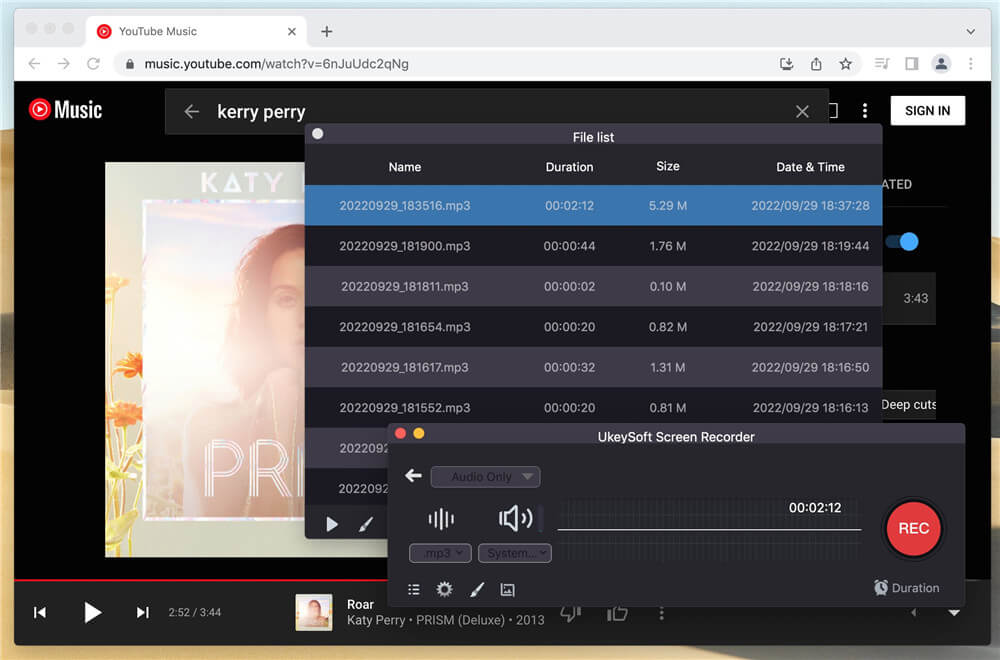Select file 20220929_181900.mp3

pyautogui.click(x=593, y=246)
